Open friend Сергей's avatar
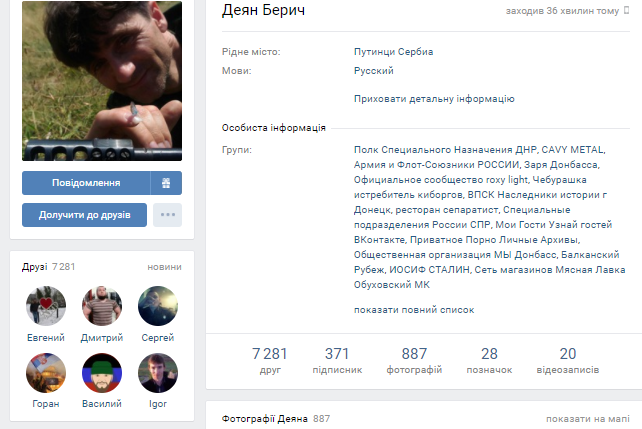642x429 pixels. tap(158, 306)
